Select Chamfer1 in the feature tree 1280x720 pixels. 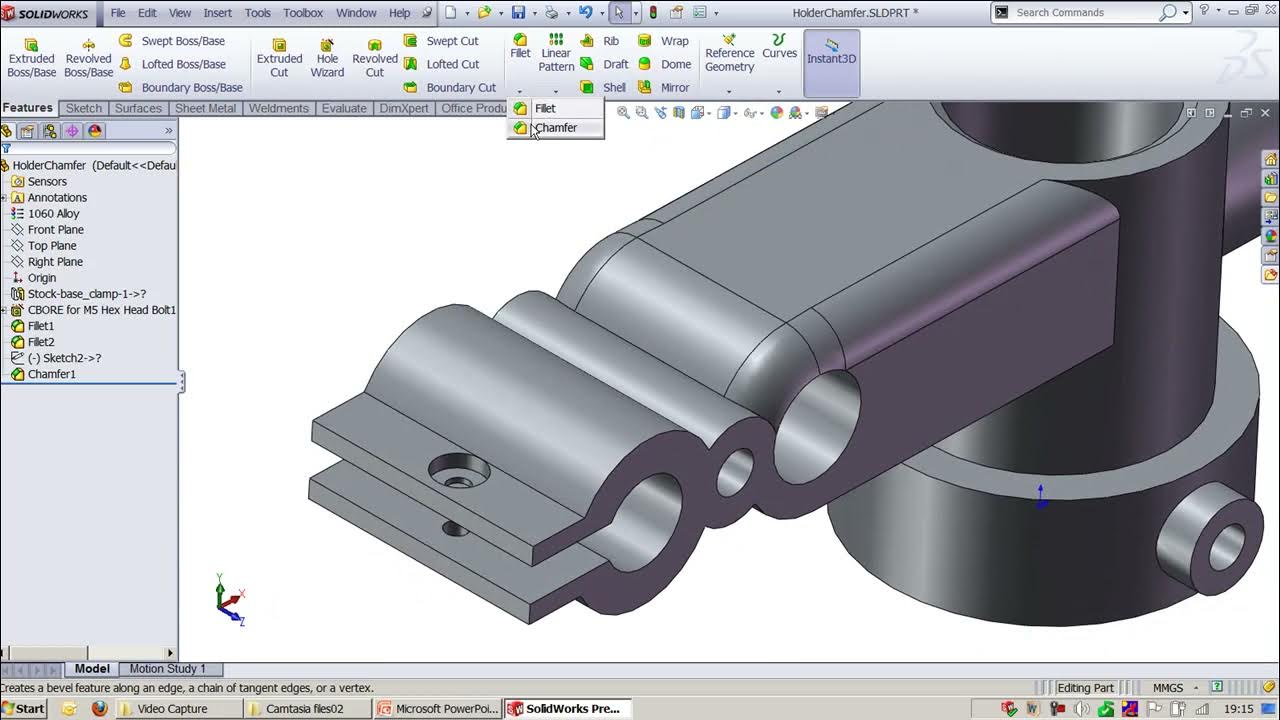click(x=51, y=374)
